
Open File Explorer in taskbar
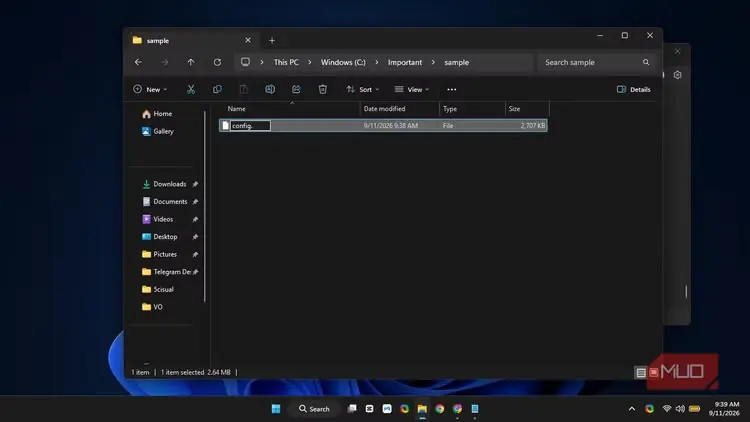[x=422, y=409]
